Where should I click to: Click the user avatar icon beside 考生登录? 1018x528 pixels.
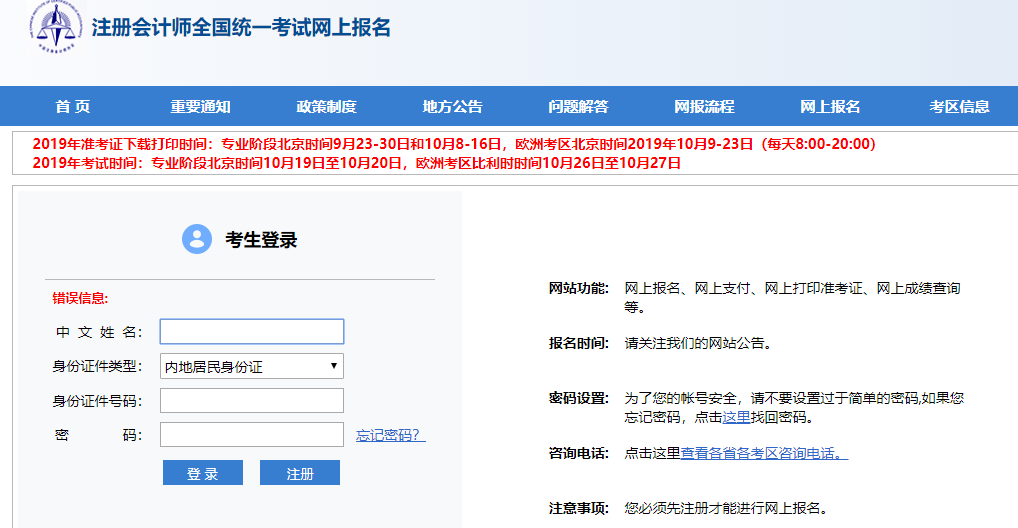coord(197,239)
